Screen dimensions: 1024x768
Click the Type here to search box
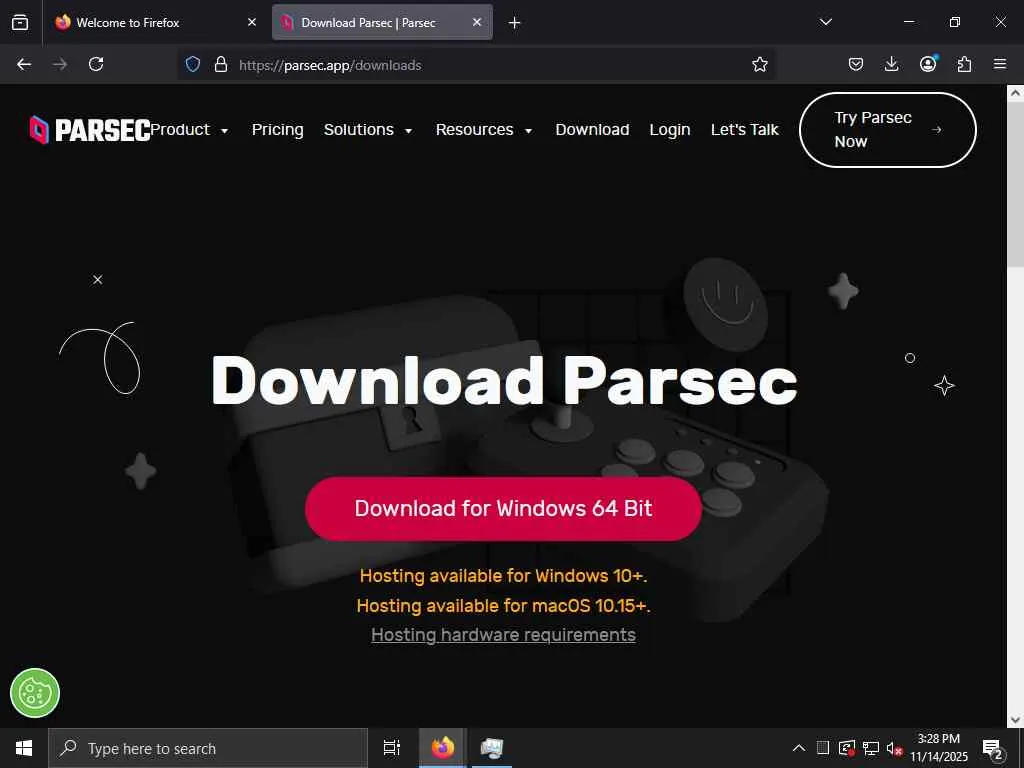click(x=208, y=748)
